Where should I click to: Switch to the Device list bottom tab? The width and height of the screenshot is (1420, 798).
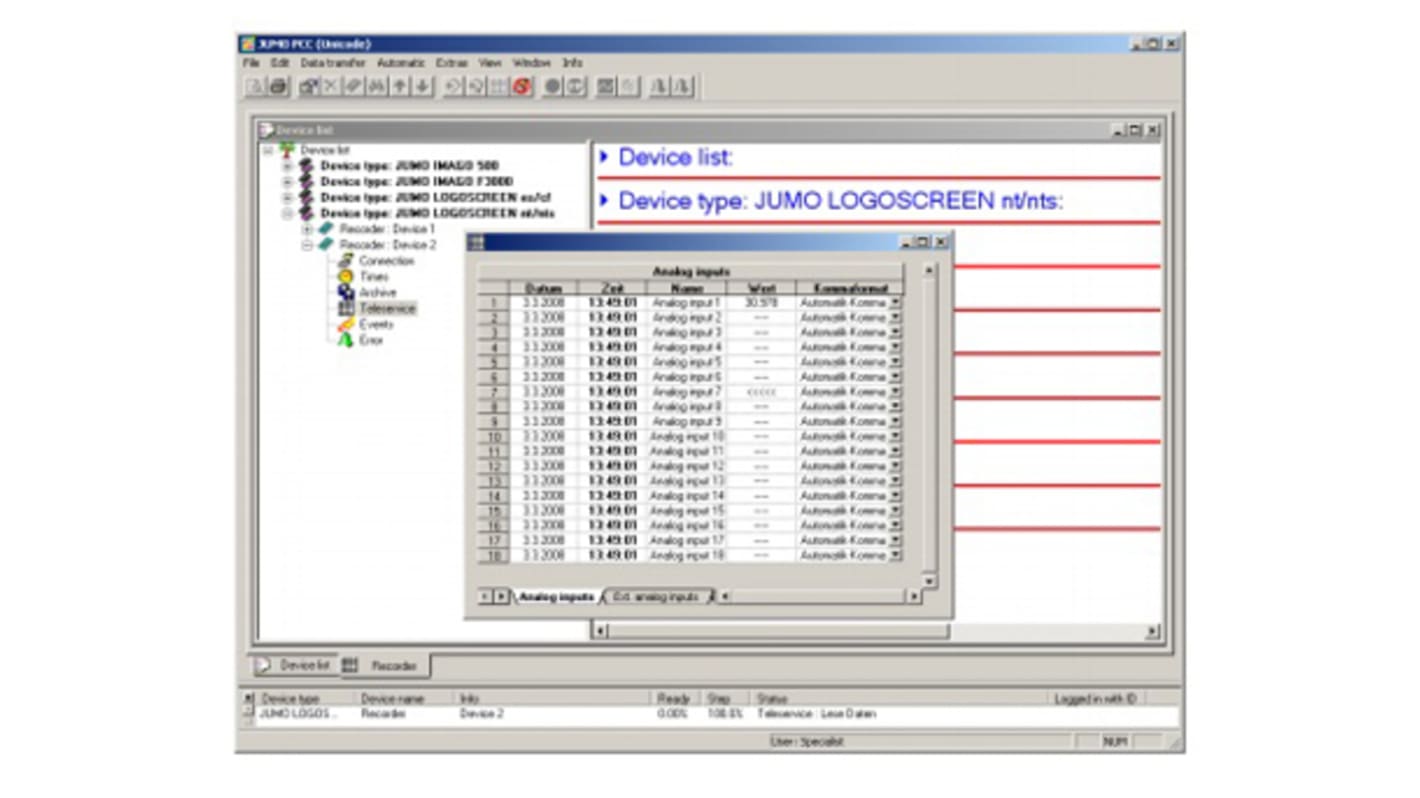click(x=295, y=665)
